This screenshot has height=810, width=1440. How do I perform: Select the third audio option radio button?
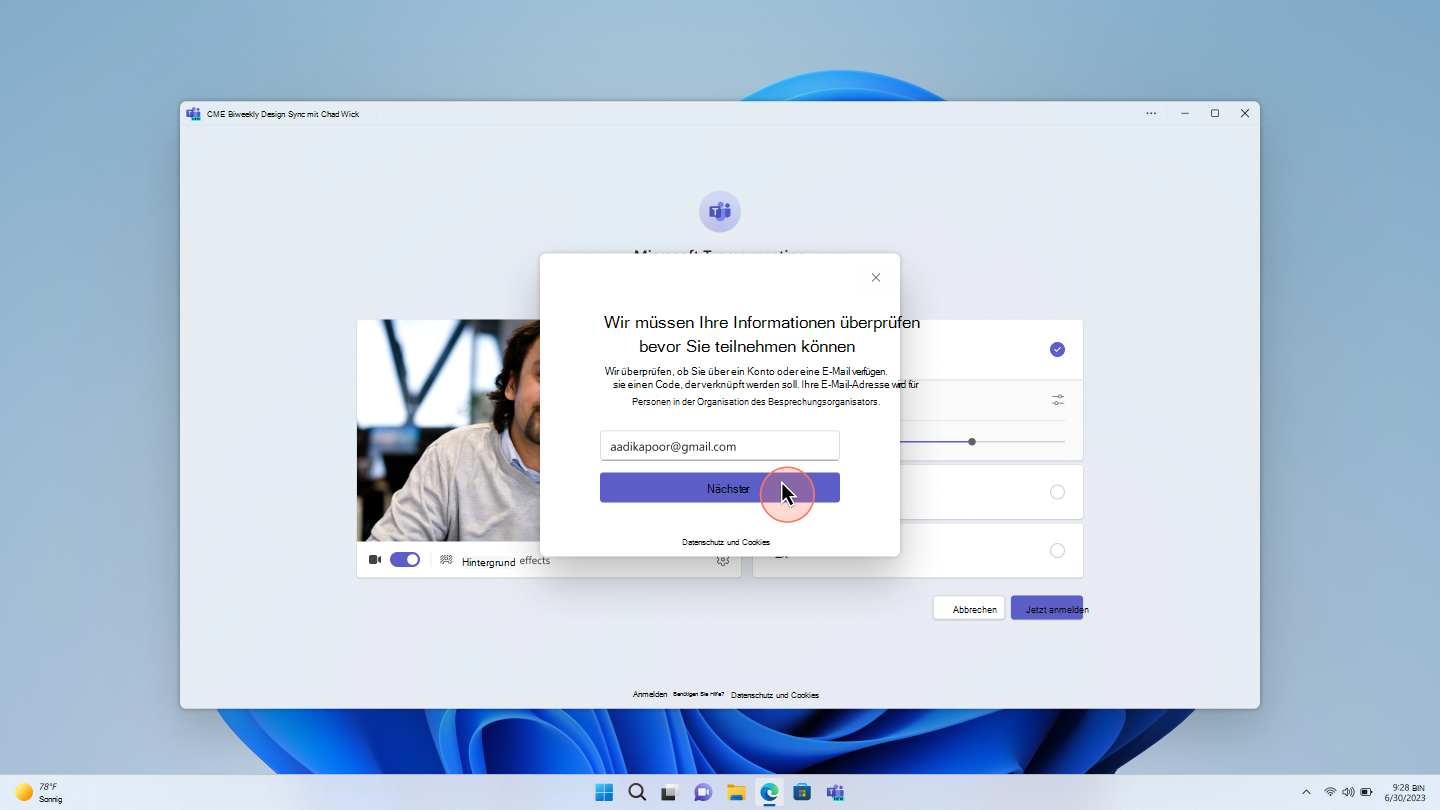(x=1057, y=551)
